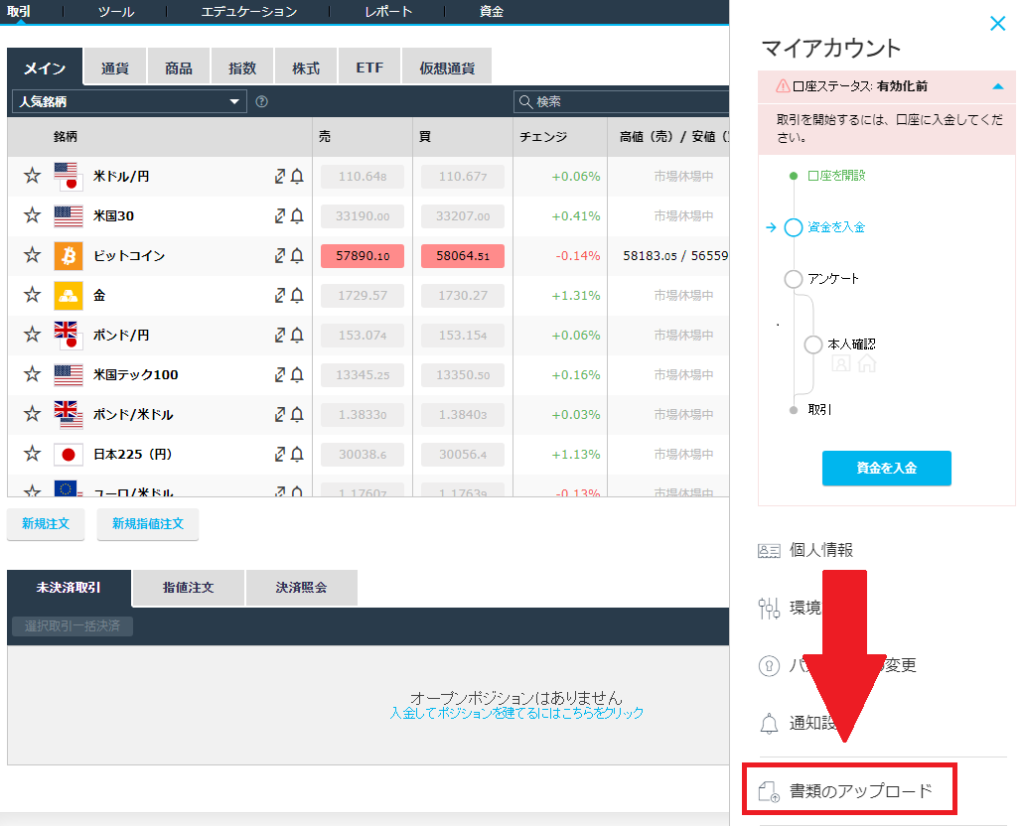The image size is (1024, 826).
Task: Switch to the 指数 tab
Action: pos(242,67)
